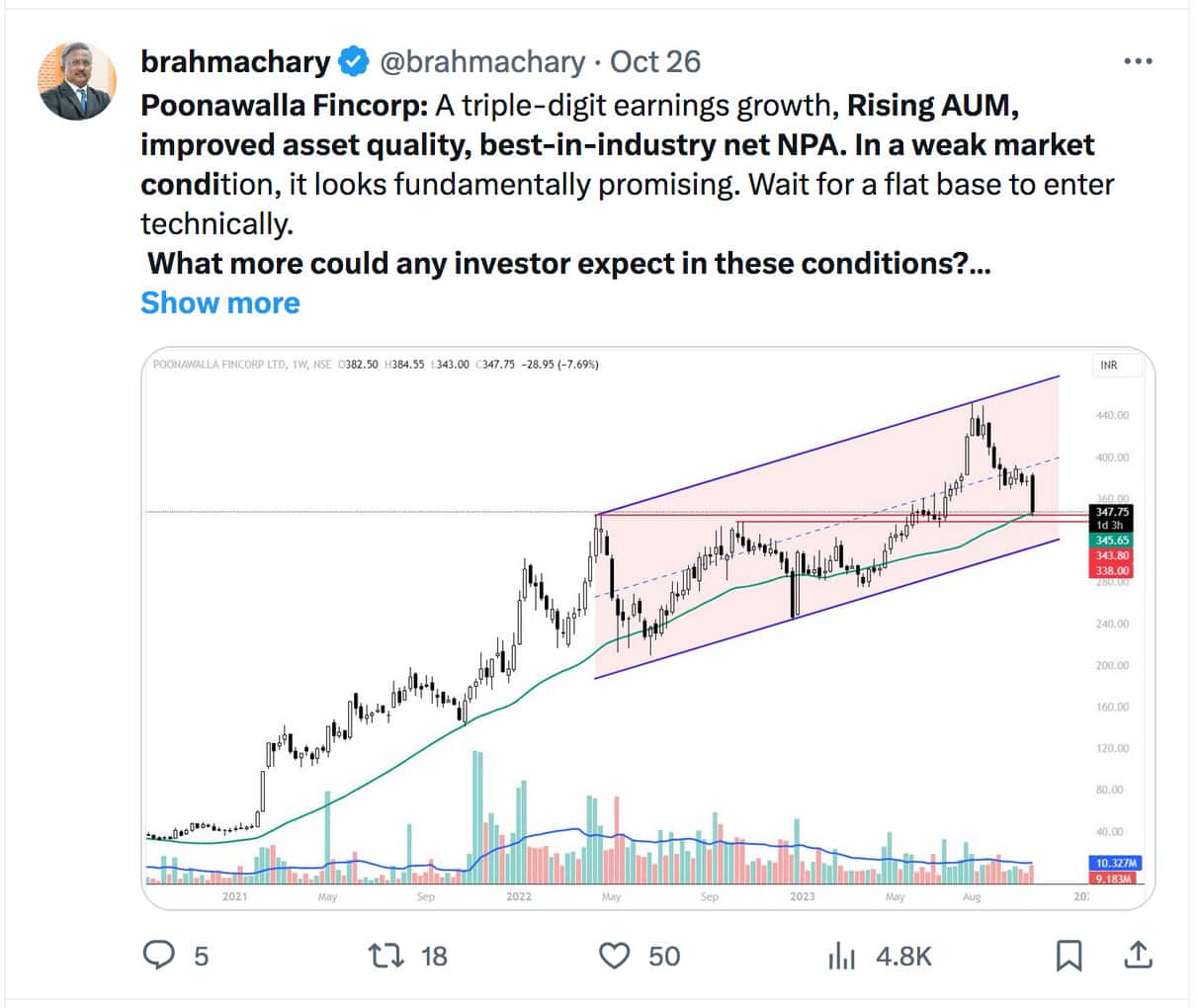
Task: Click the 4.8K views count
Action: point(903,956)
